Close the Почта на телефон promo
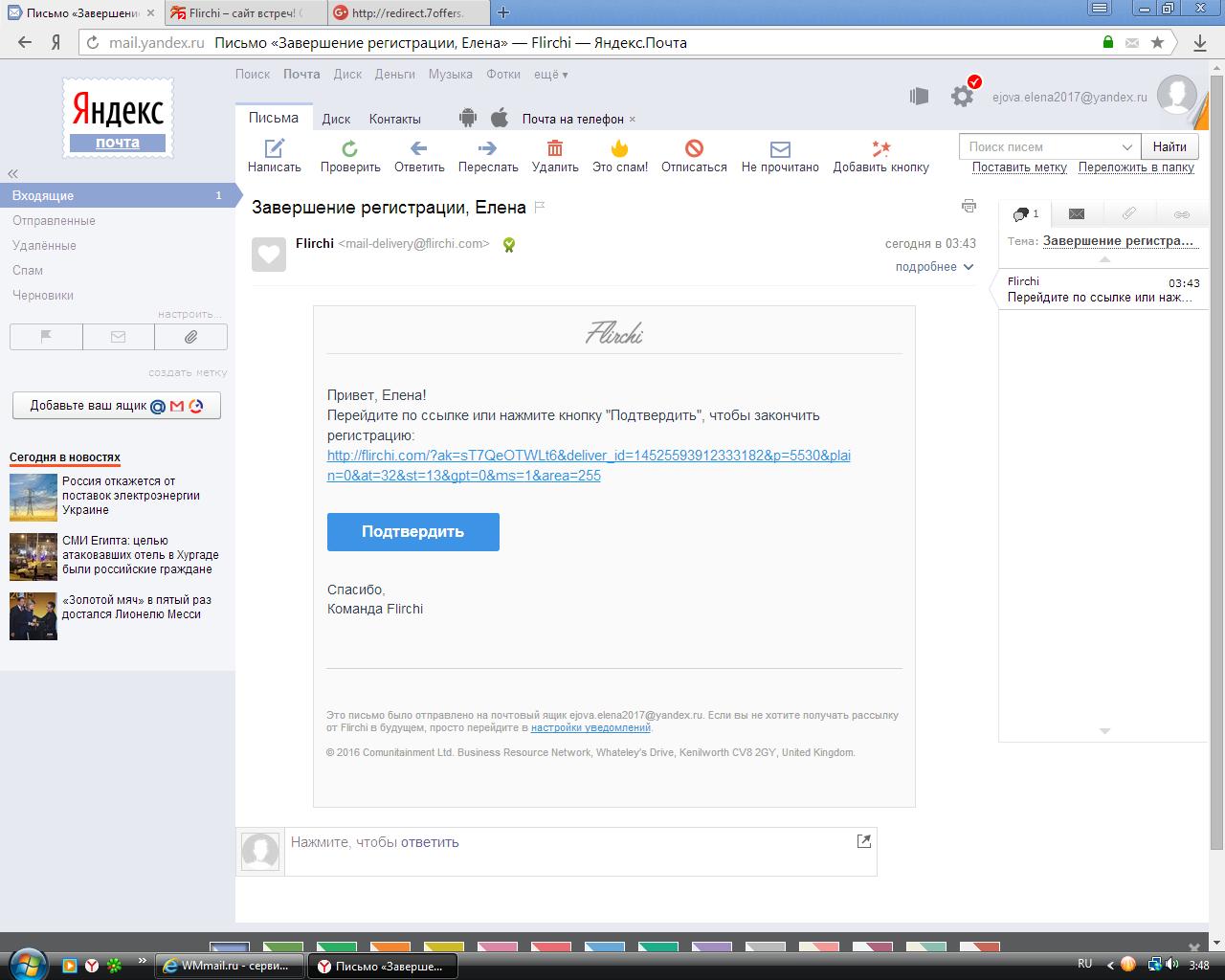The width and height of the screenshot is (1225, 980). tap(633, 120)
